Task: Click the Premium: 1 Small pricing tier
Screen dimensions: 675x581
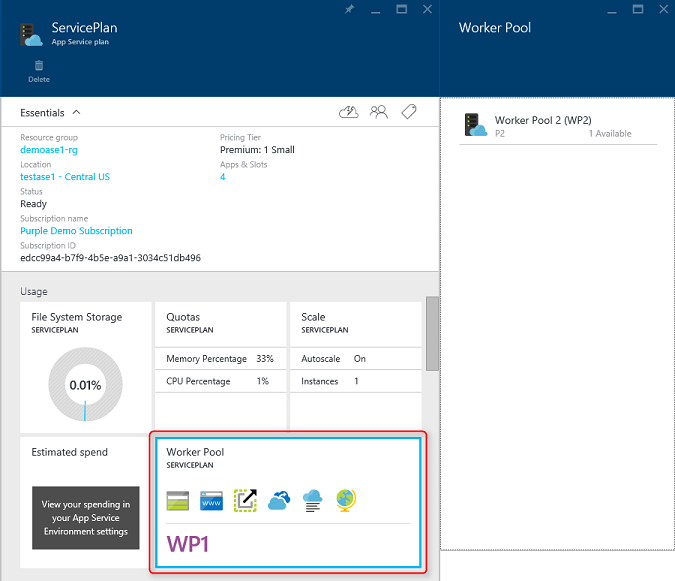Action: 257,150
